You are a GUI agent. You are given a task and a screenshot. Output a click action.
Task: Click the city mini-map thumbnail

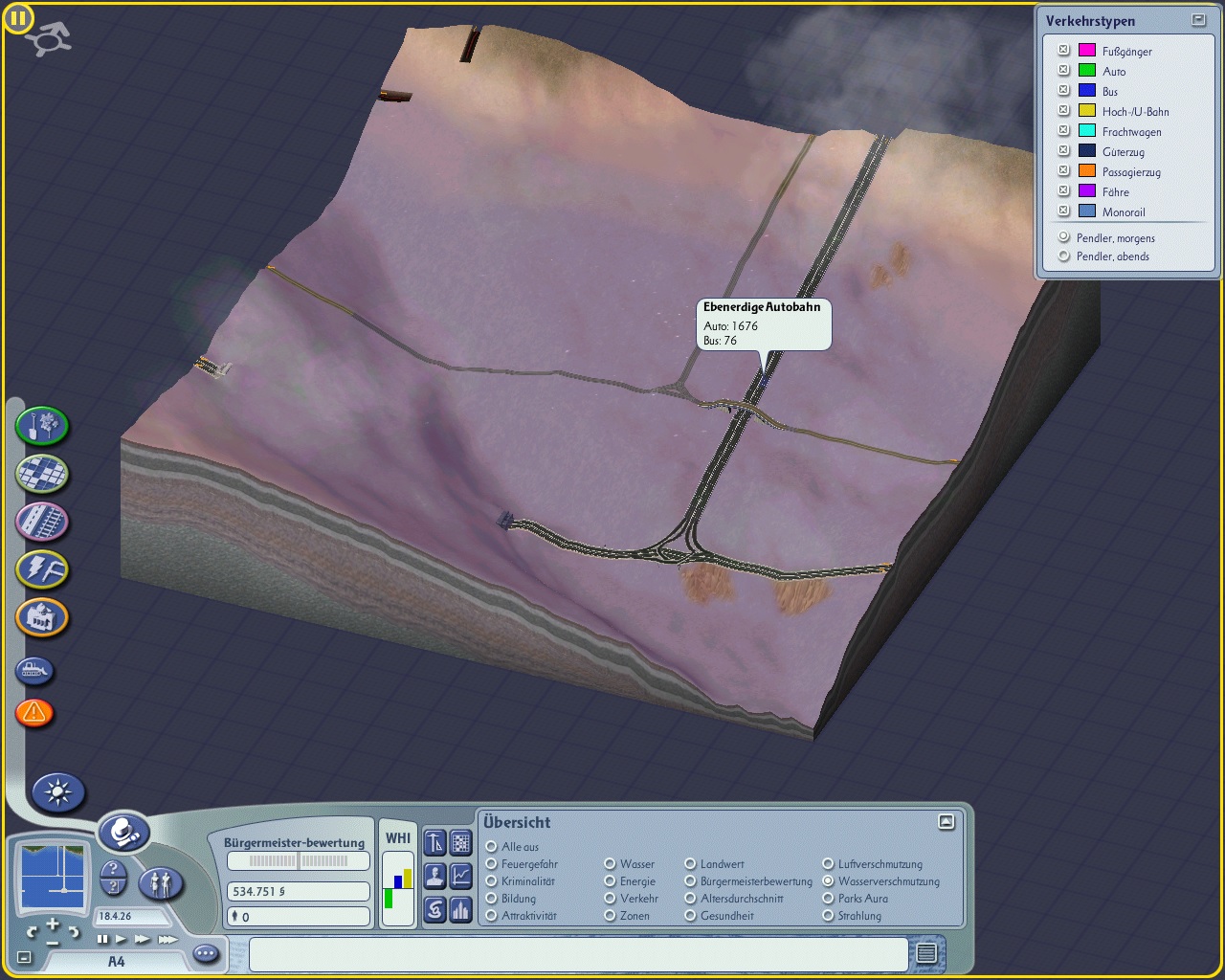(x=54, y=875)
